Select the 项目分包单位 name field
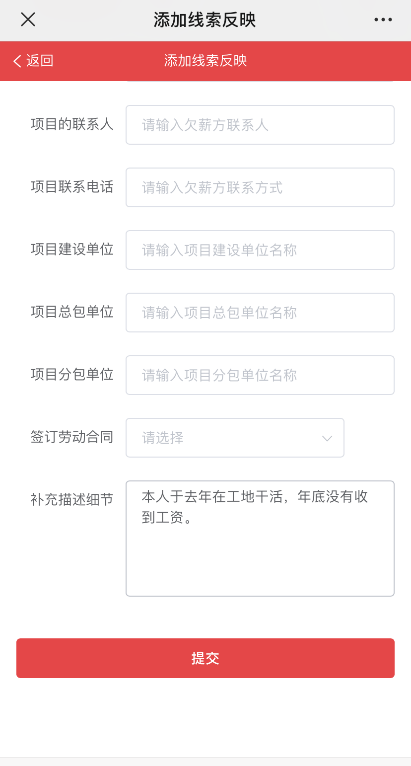 point(260,375)
